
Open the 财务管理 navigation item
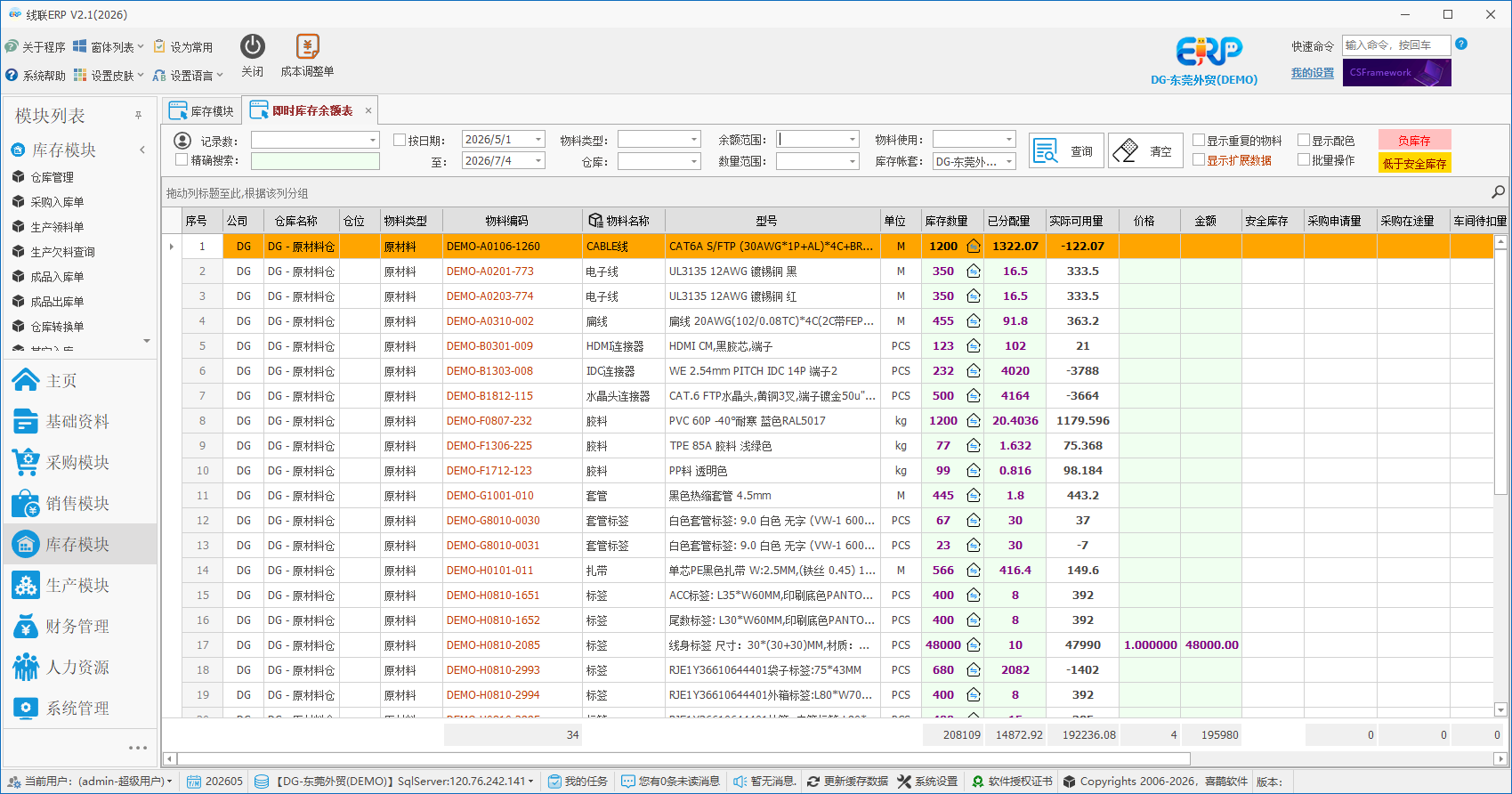[x=80, y=627]
